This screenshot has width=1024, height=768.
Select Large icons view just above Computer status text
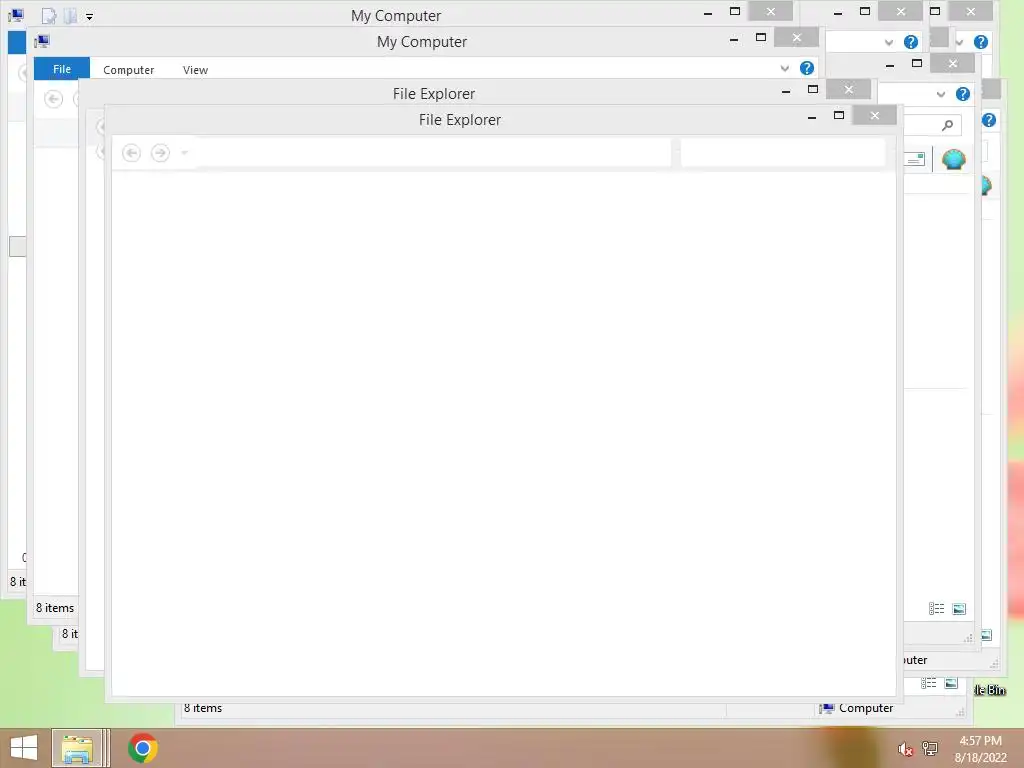pos(952,683)
